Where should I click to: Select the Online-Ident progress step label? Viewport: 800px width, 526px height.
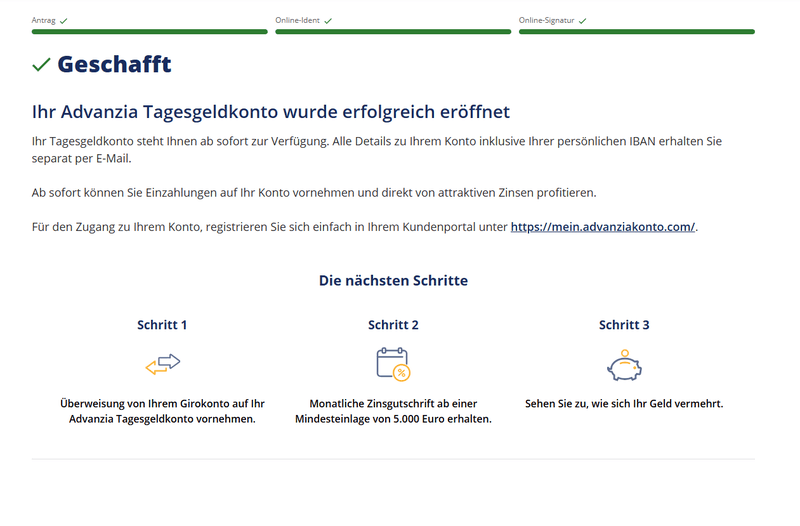(x=297, y=20)
